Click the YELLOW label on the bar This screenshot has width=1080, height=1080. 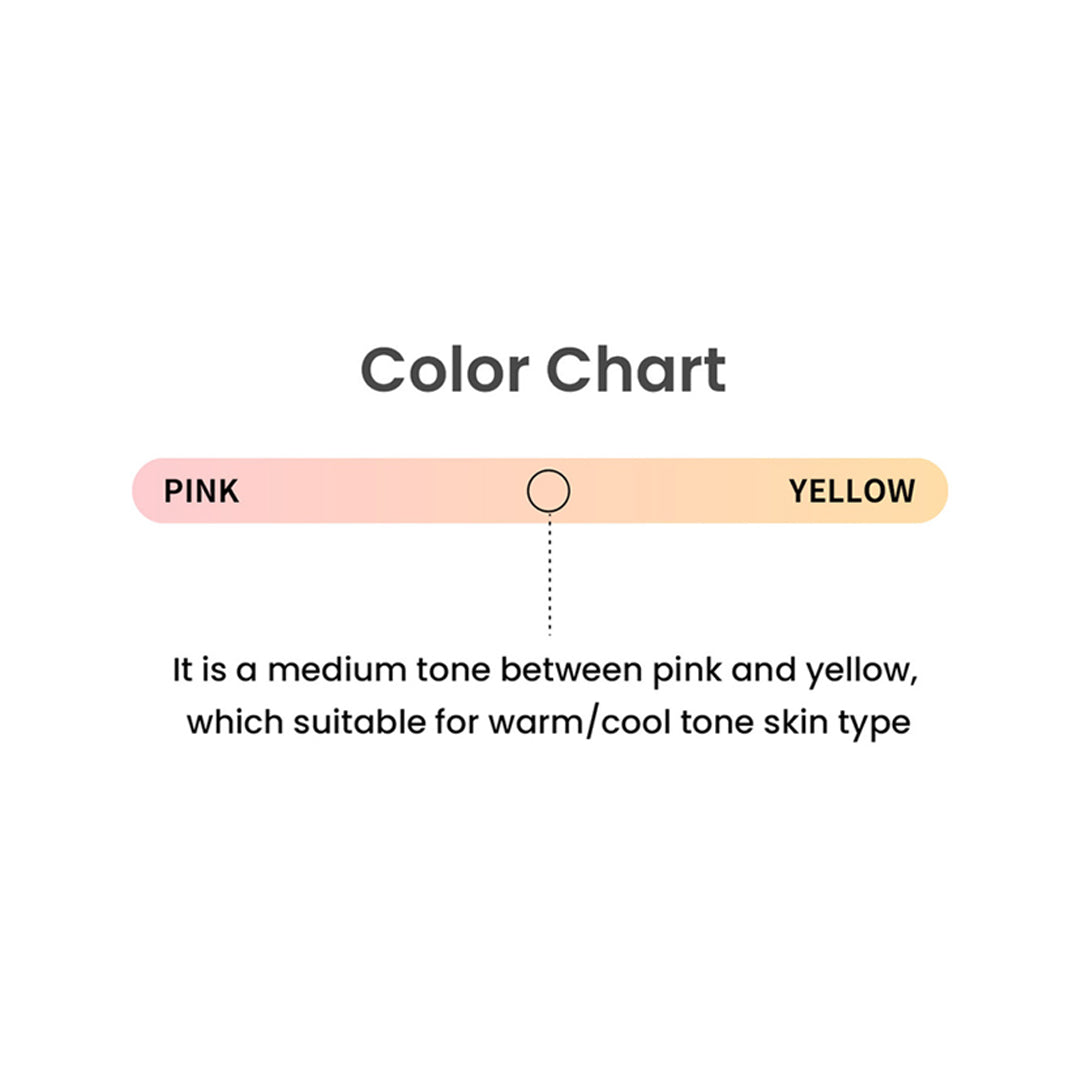pos(851,492)
